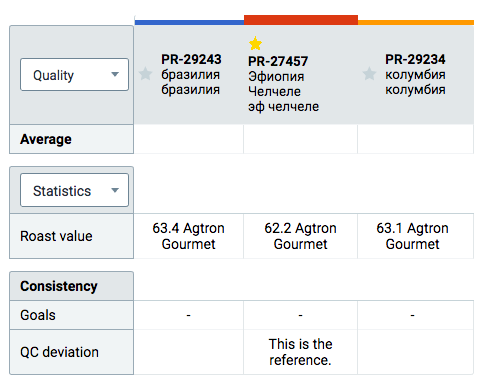
Task: Open the Quality dropdown
Action: [x=74, y=75]
